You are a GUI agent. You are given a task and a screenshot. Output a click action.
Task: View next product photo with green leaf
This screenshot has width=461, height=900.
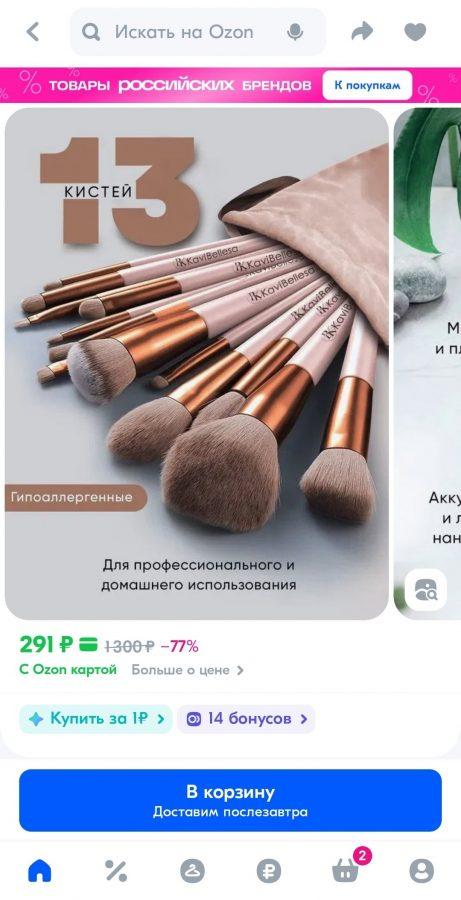(x=428, y=363)
